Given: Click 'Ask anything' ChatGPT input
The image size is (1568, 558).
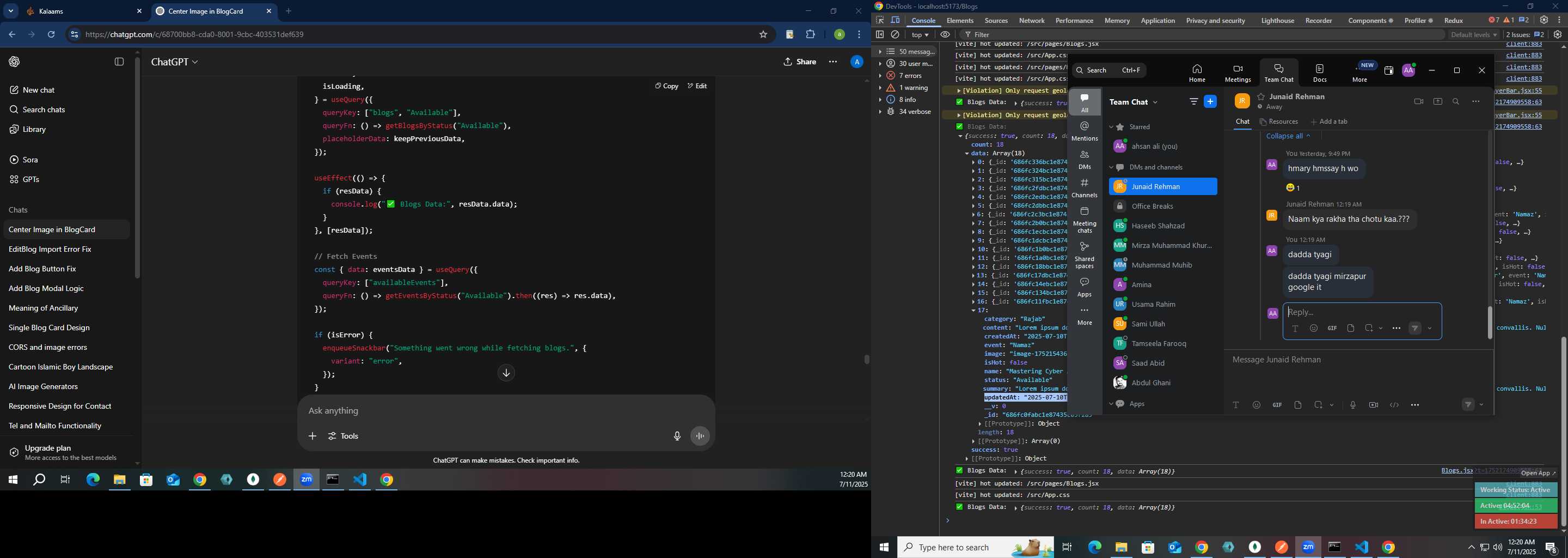Looking at the screenshot, I should pyautogui.click(x=505, y=410).
